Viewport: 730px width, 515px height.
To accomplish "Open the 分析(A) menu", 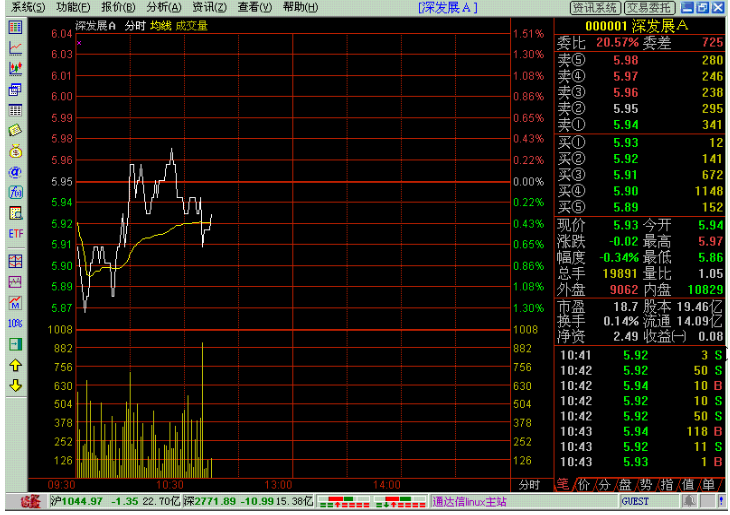I will (164, 7).
